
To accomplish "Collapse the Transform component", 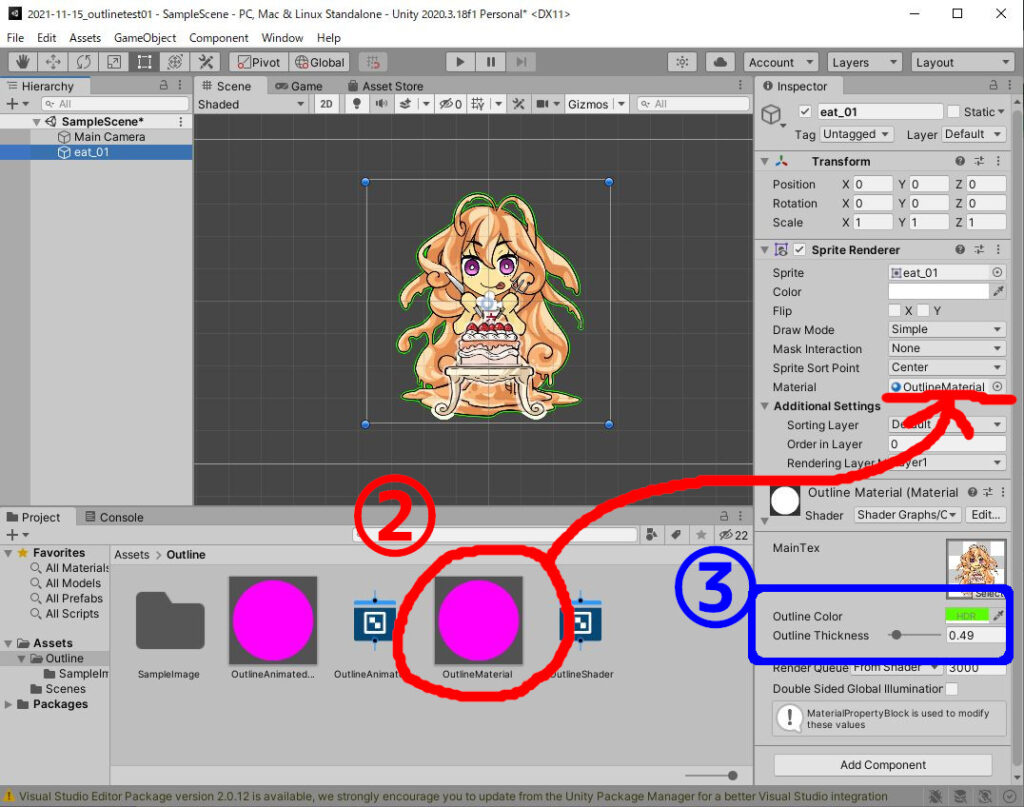I will click(x=764, y=161).
